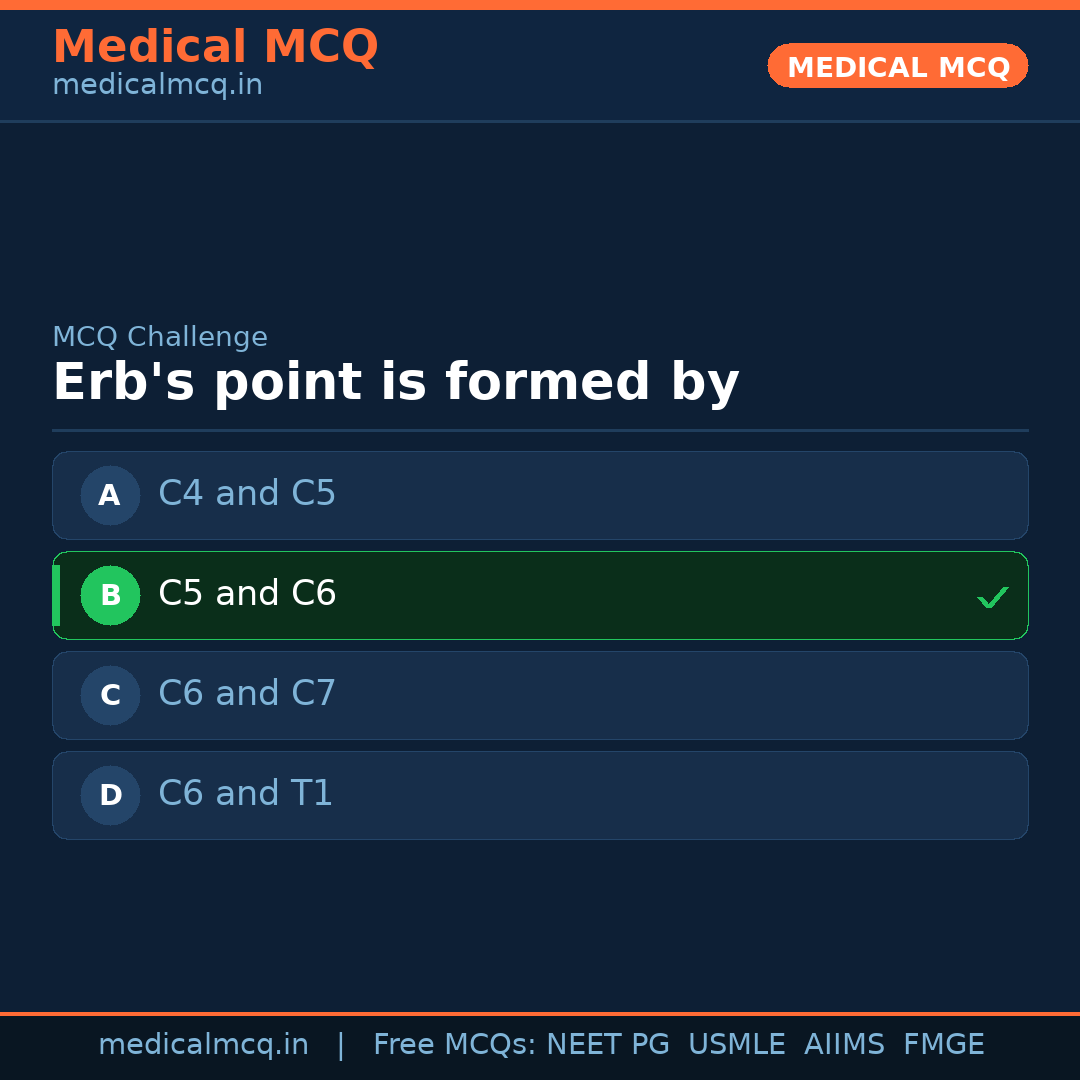Viewport: 1080px width, 1080px height.
Task: Expand the MCQ Challenge section label
Action: coord(160,337)
